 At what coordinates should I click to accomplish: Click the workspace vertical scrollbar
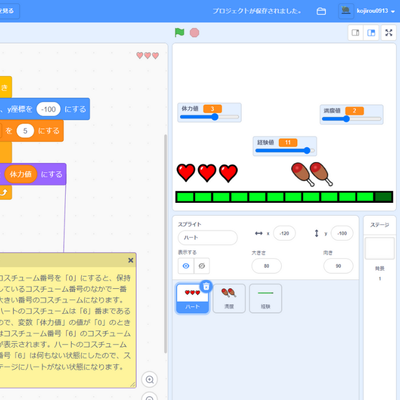tap(165, 243)
